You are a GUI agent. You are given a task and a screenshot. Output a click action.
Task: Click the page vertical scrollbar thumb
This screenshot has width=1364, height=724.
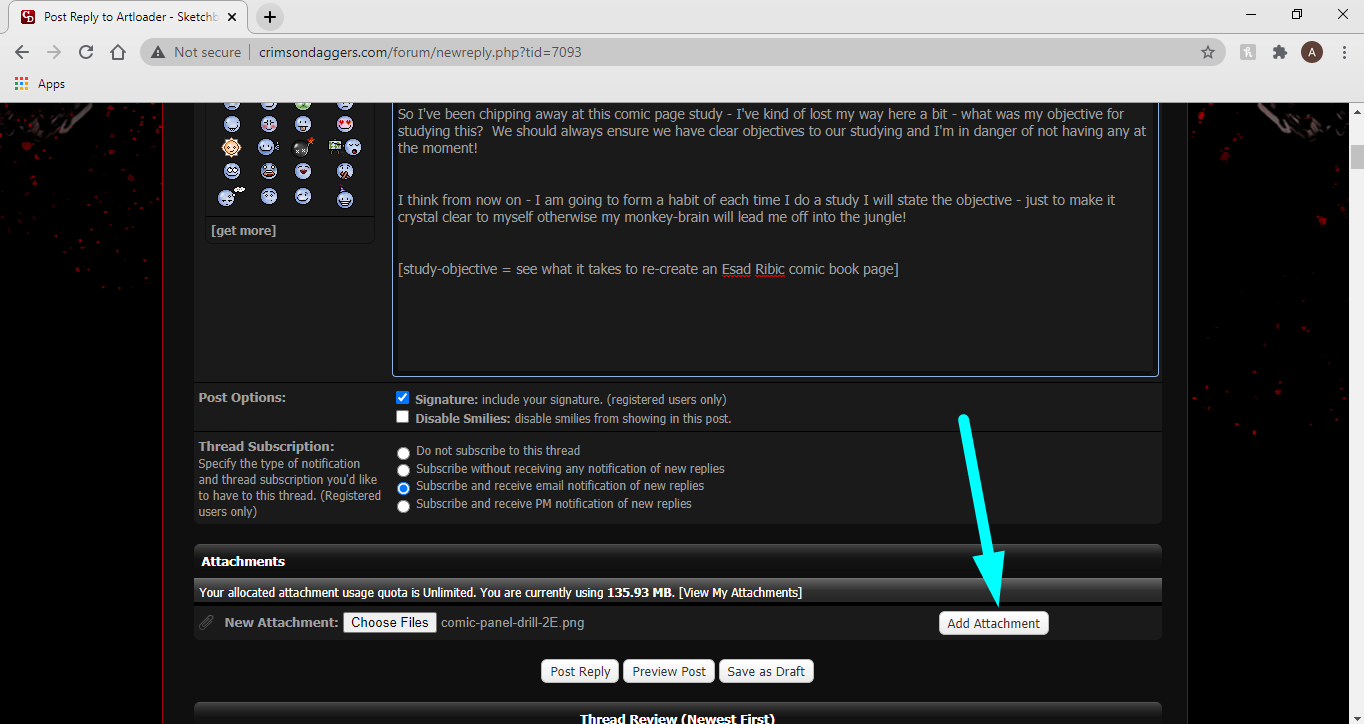[1356, 157]
